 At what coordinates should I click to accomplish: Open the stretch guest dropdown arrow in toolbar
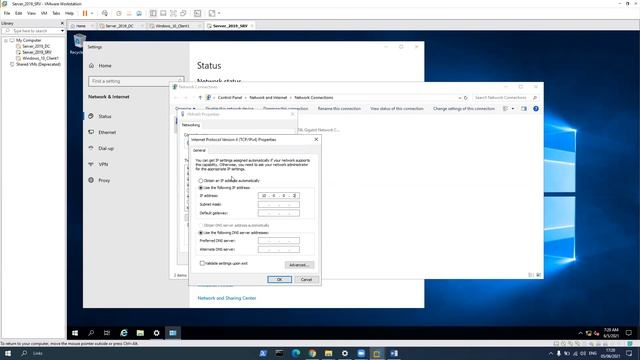[219, 13]
